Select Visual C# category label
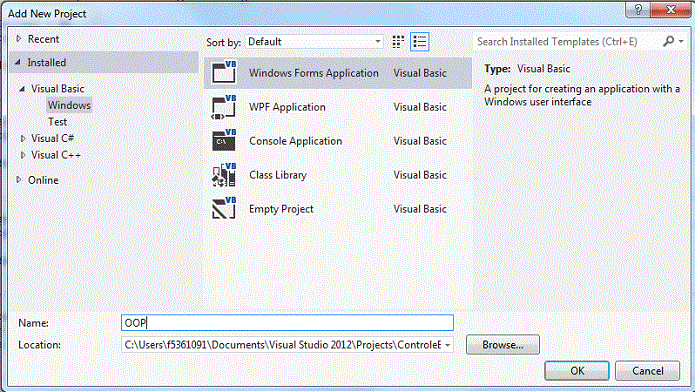The width and height of the screenshot is (695, 392). 52,138
